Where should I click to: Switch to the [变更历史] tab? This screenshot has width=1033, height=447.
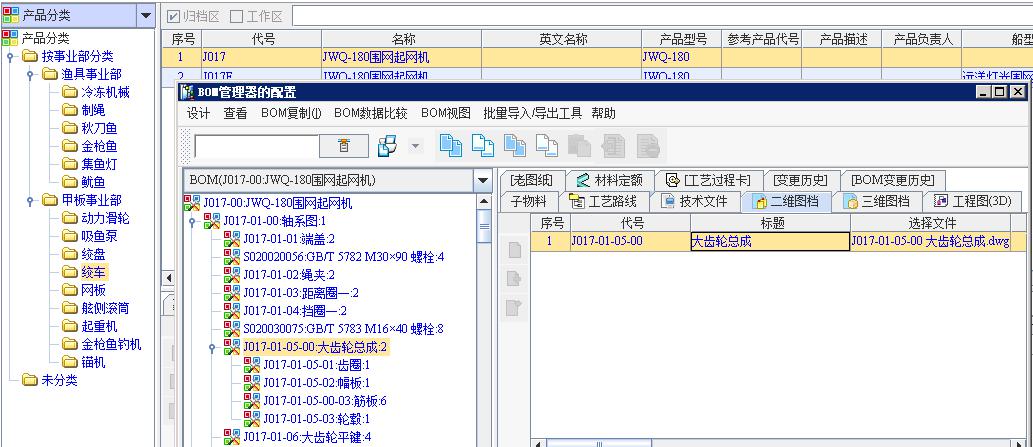[800, 180]
